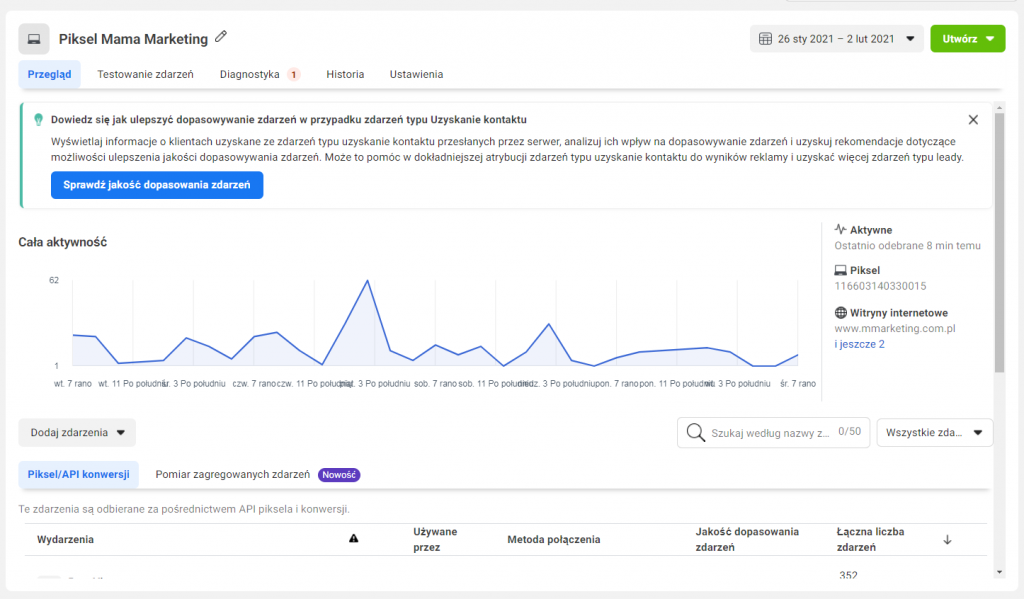Click Sprawdź jakość dopasowania zdarzeń button
Image resolution: width=1024 pixels, height=599 pixels.
point(157,185)
